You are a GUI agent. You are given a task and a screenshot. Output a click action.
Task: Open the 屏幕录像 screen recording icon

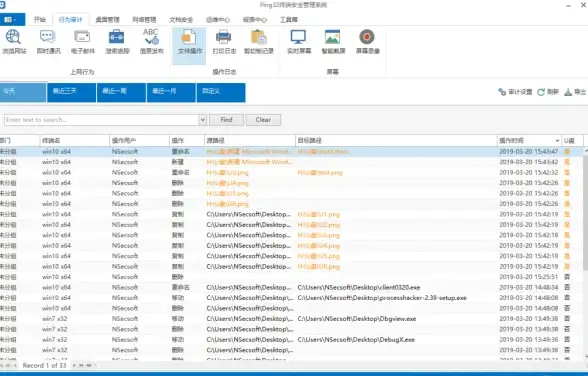coord(368,42)
